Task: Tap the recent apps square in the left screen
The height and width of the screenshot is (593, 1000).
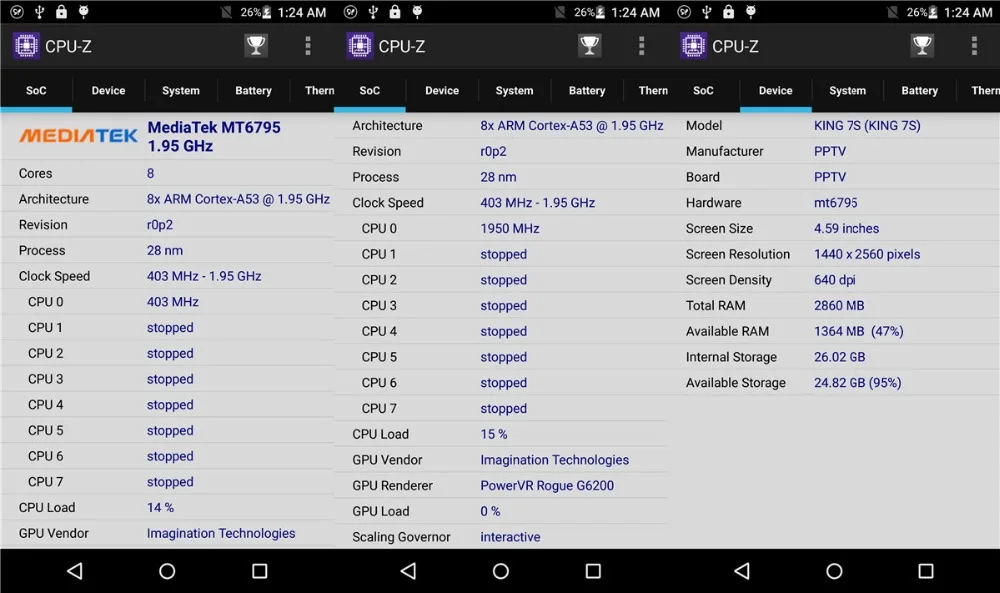Action: [260, 571]
